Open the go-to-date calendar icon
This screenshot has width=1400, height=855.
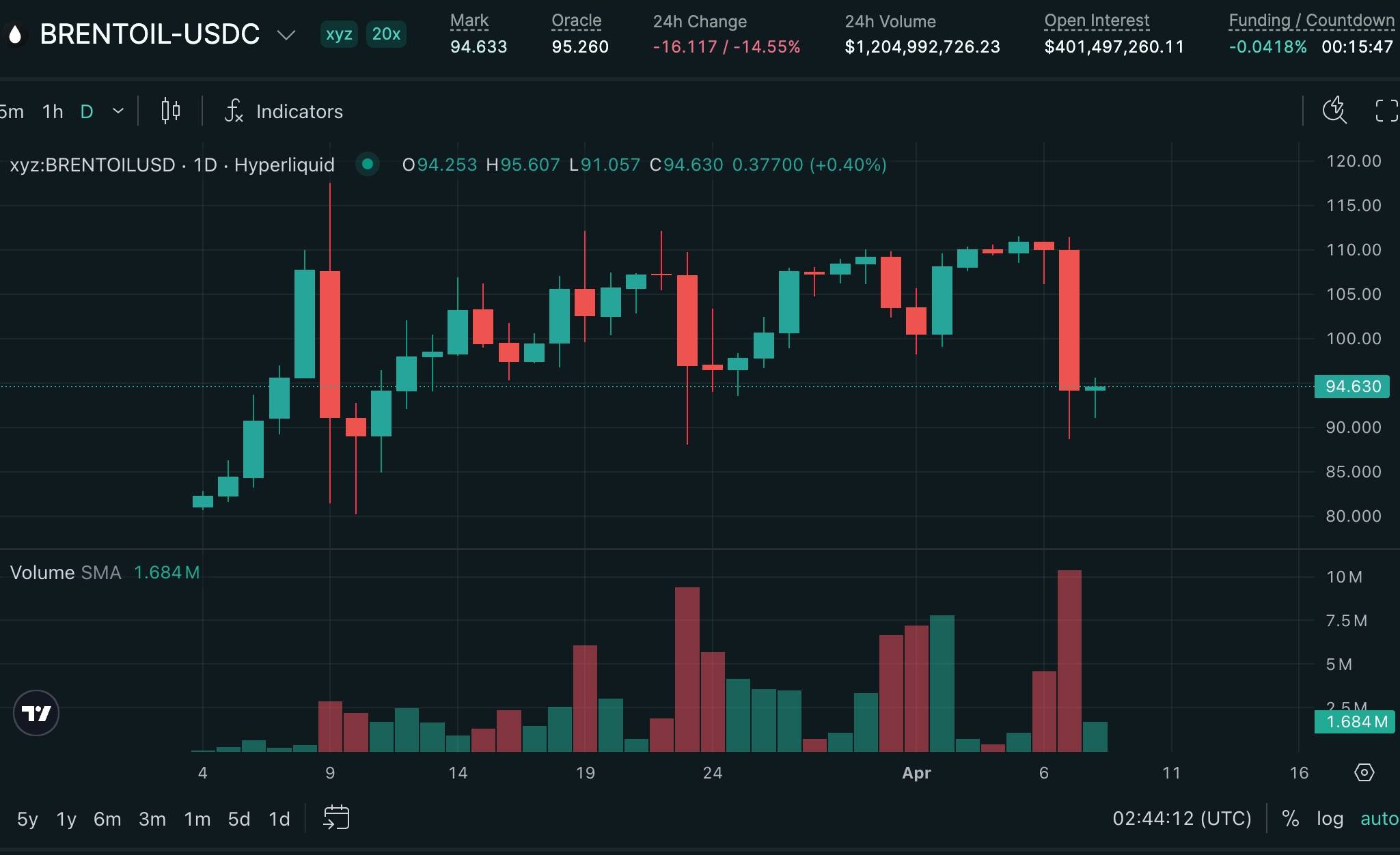coord(336,817)
